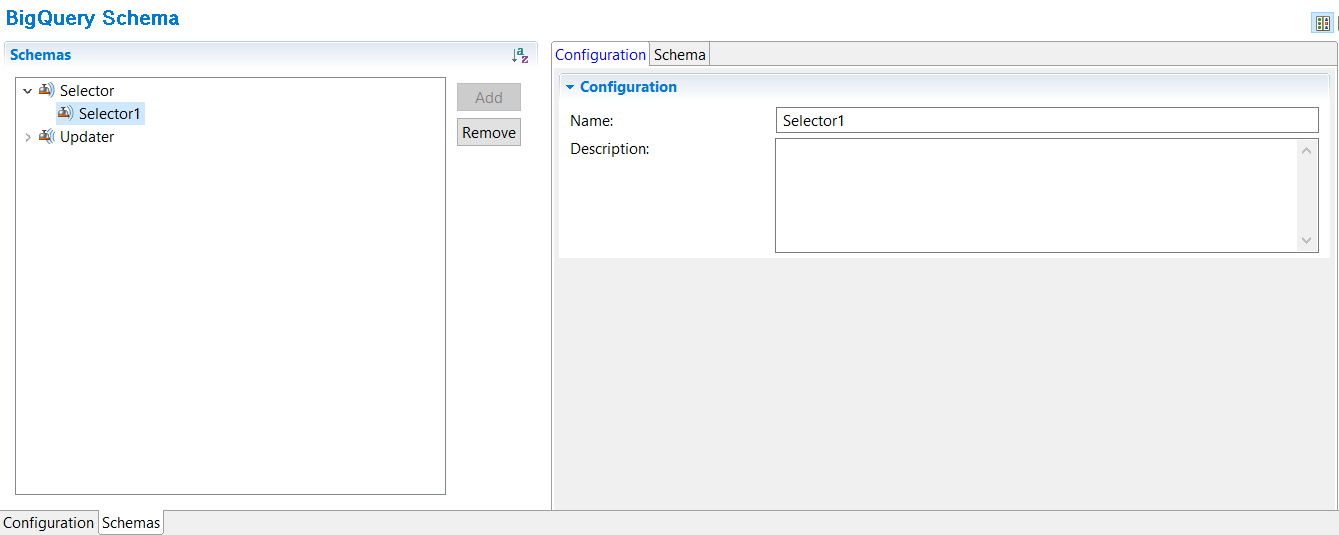Expand the Updater tree node
The width and height of the screenshot is (1339, 535).
click(27, 137)
